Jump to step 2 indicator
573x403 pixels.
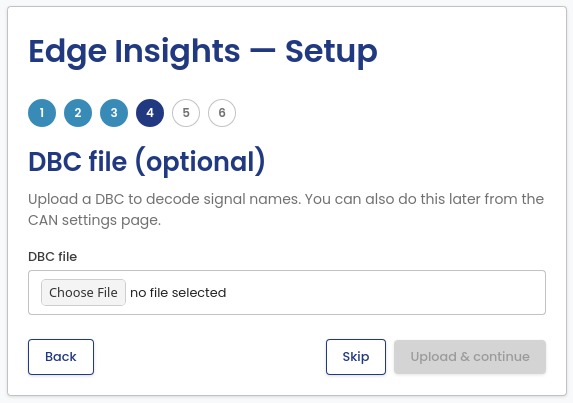78,113
